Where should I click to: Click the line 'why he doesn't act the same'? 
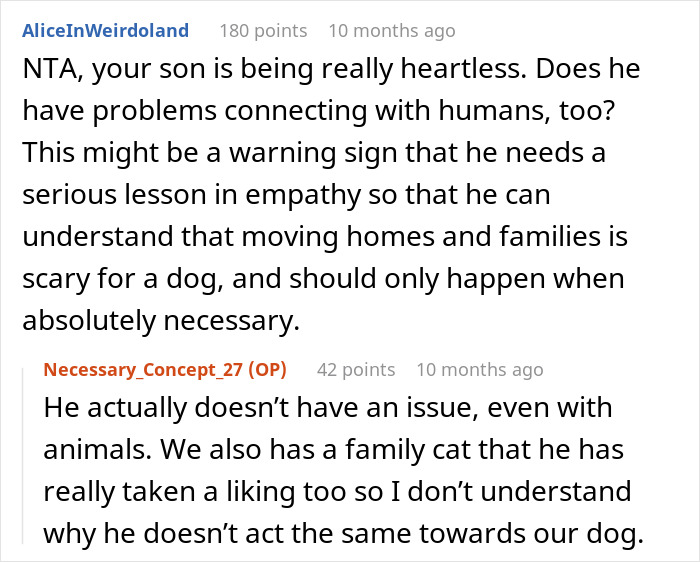(343, 533)
